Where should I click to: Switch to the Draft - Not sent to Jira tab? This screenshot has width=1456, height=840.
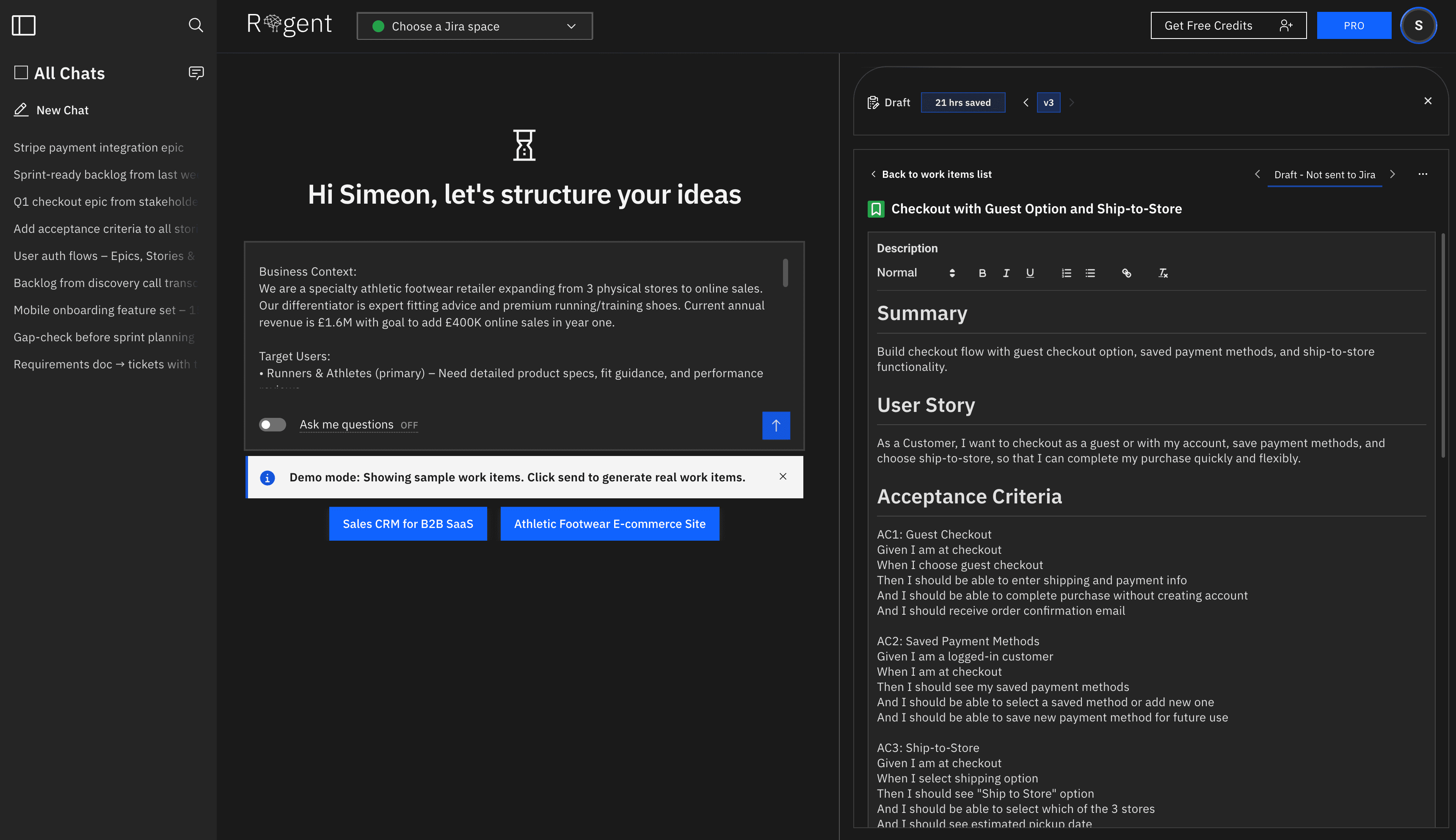tap(1324, 174)
